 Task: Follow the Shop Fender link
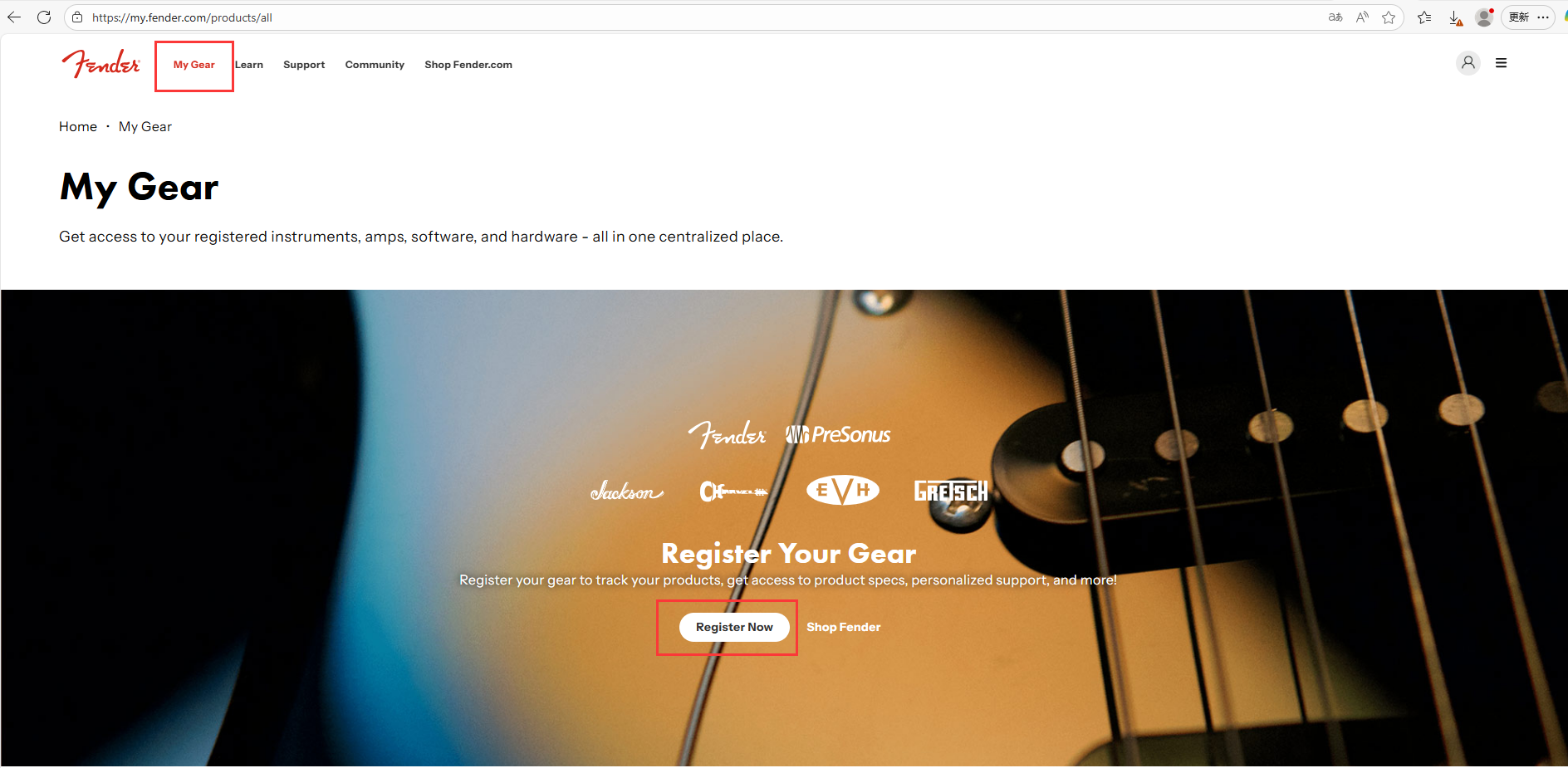[x=843, y=627]
